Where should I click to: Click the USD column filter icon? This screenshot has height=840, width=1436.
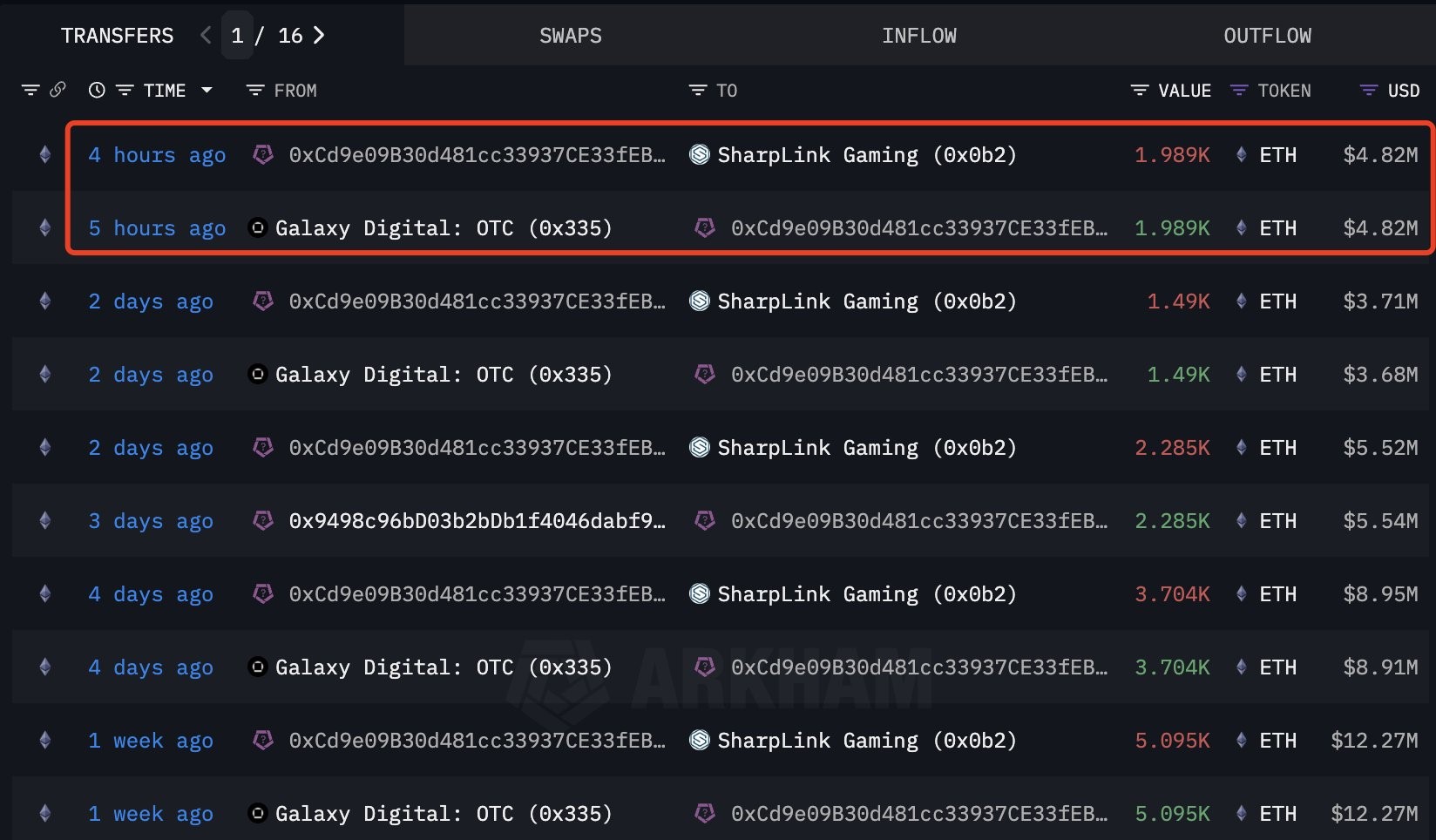pos(1368,91)
